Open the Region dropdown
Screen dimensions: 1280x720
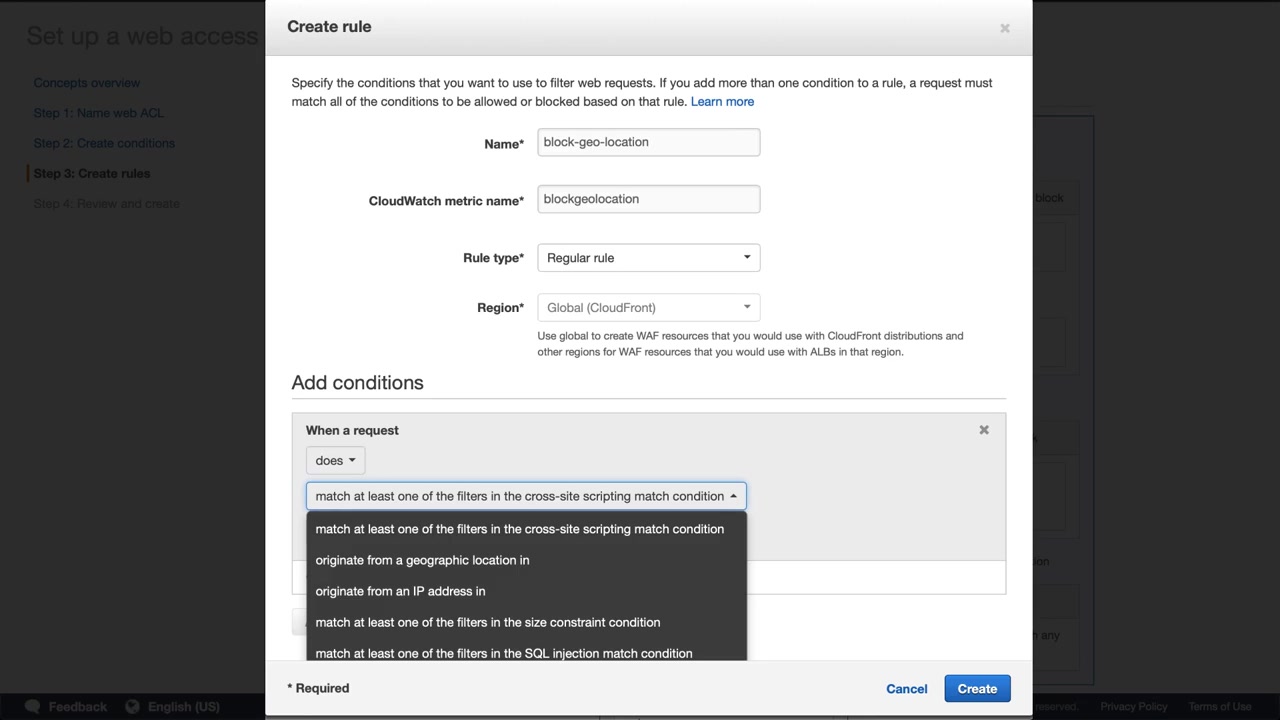648,308
